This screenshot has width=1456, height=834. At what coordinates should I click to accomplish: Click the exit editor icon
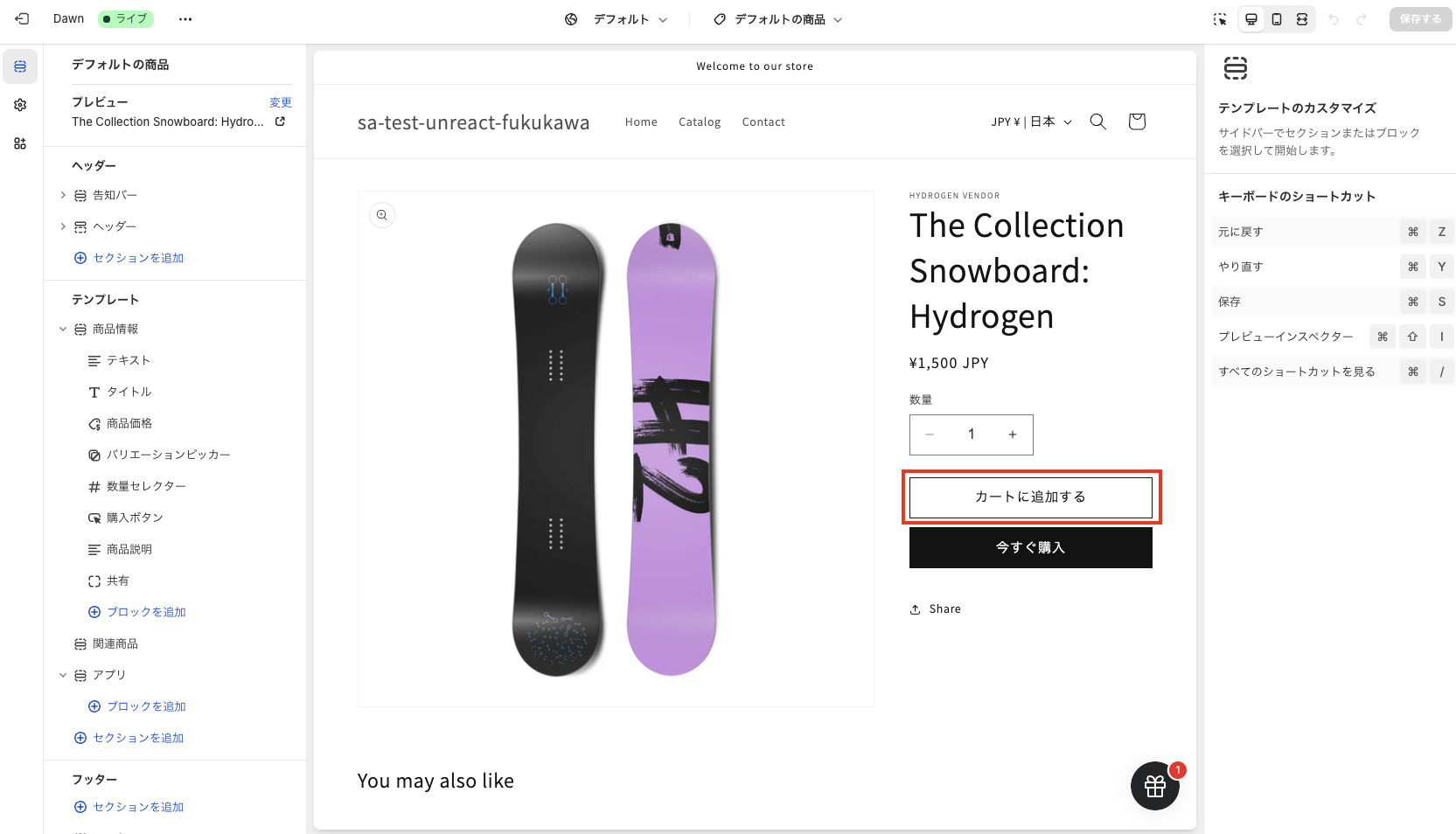click(23, 18)
